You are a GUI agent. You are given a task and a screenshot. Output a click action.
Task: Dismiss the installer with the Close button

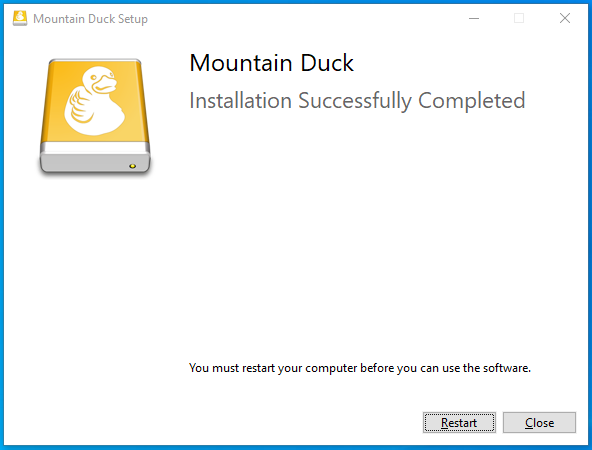pos(540,422)
